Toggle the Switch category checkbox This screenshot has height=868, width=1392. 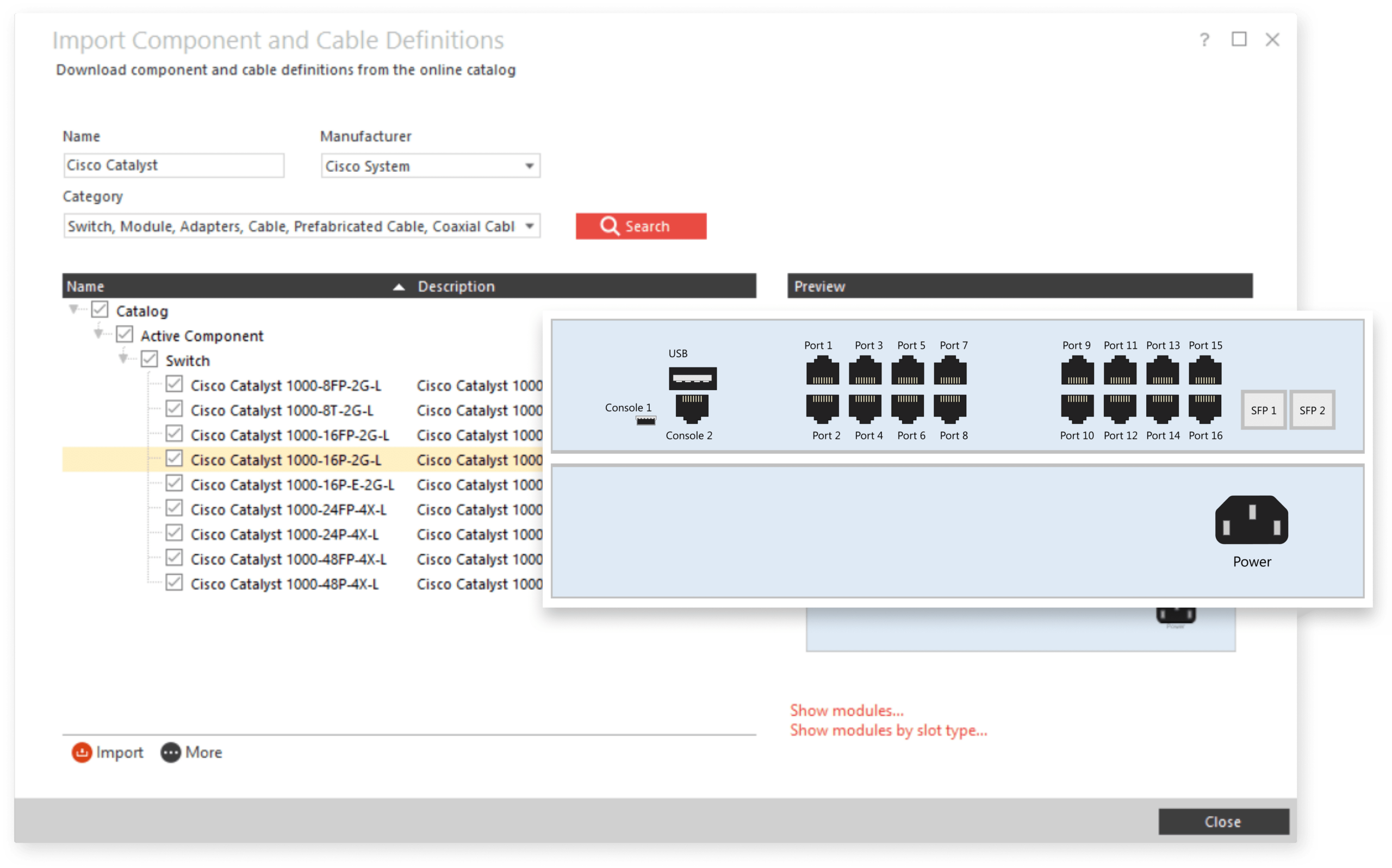point(150,359)
